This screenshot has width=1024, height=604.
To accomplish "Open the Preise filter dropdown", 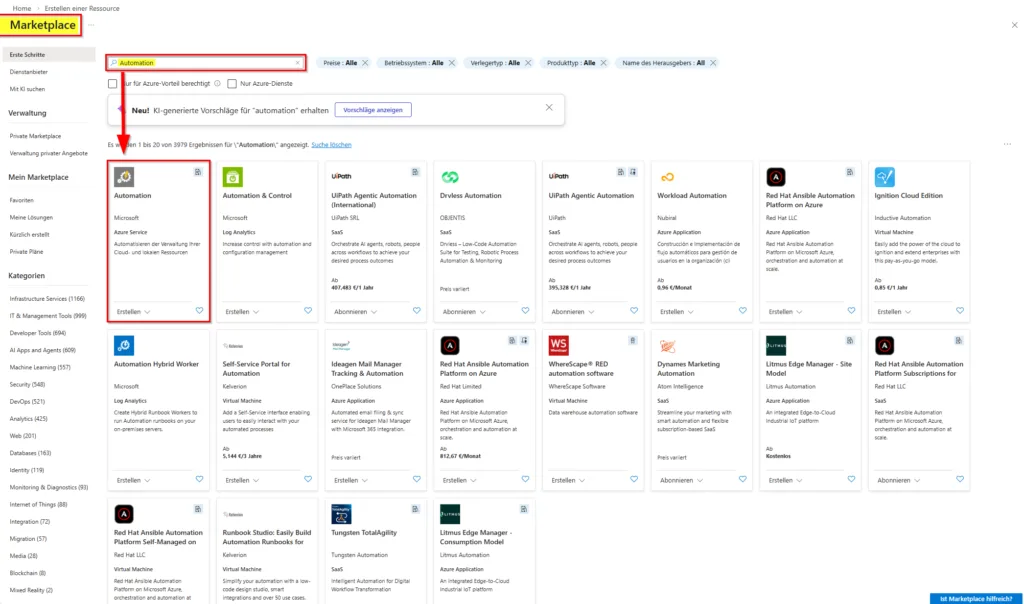I will click(340, 63).
